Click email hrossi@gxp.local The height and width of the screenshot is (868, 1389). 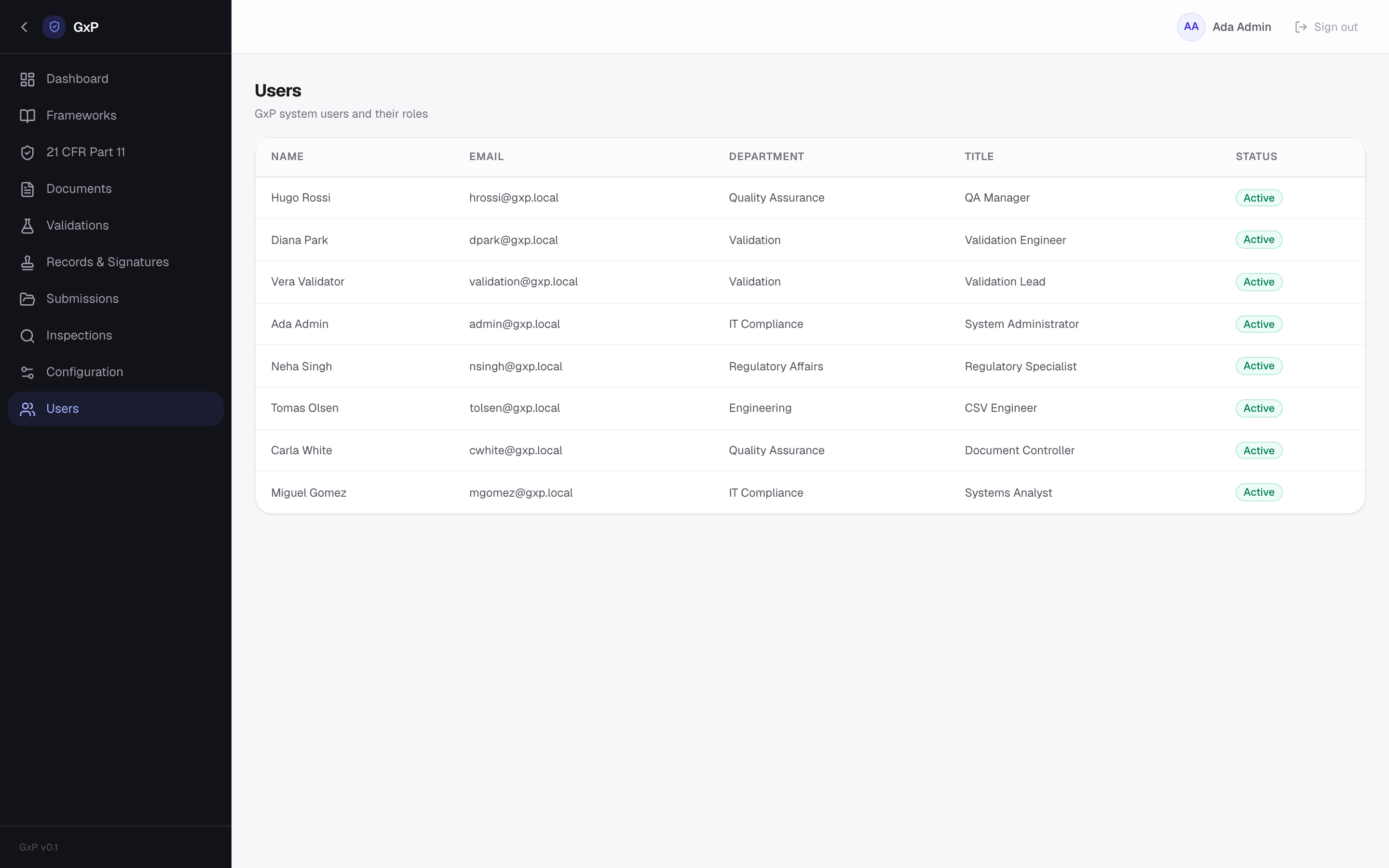514,198
